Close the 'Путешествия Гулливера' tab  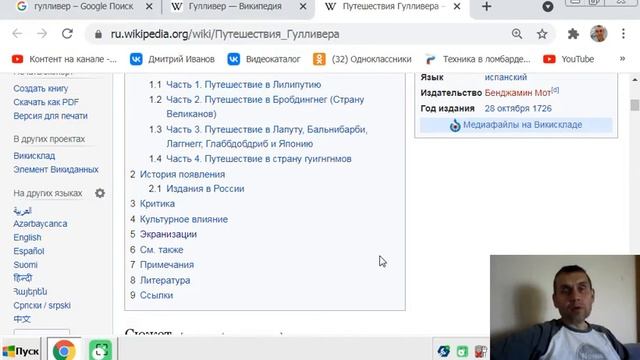pos(457,7)
